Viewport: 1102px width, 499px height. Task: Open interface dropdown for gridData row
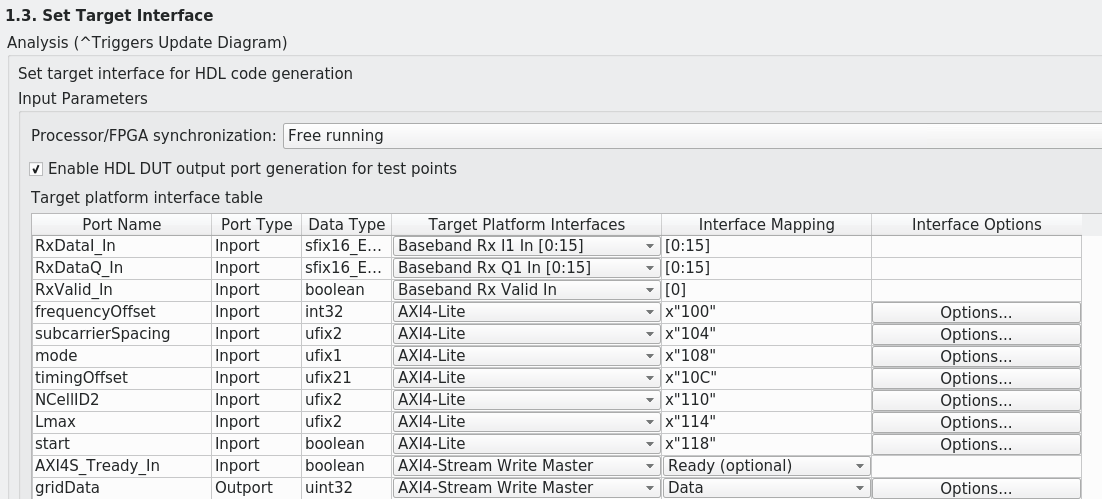526,488
